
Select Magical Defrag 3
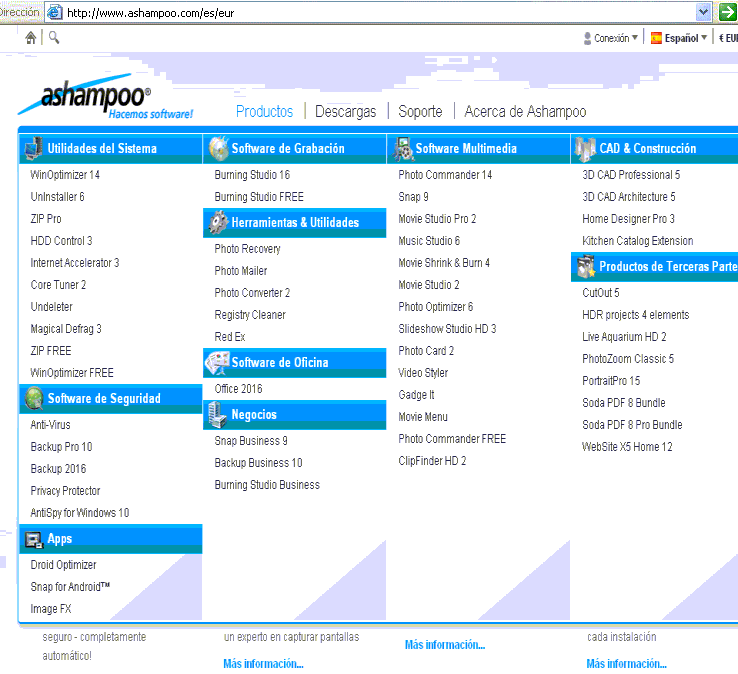[x=65, y=329]
